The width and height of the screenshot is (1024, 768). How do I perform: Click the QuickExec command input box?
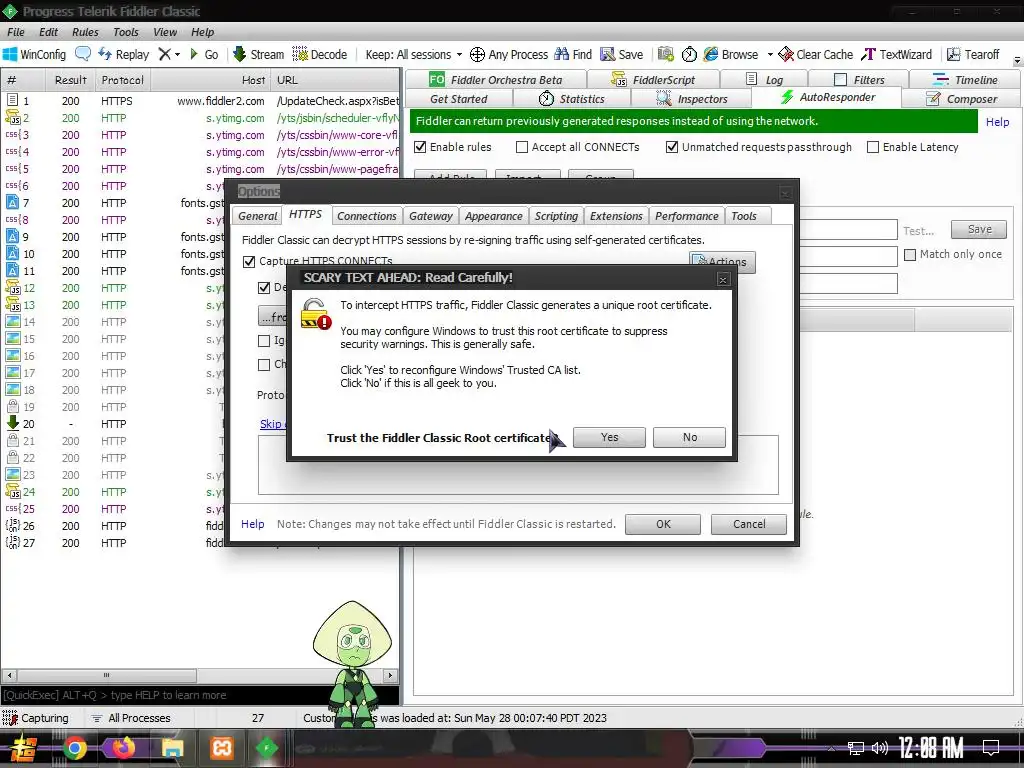coord(200,695)
